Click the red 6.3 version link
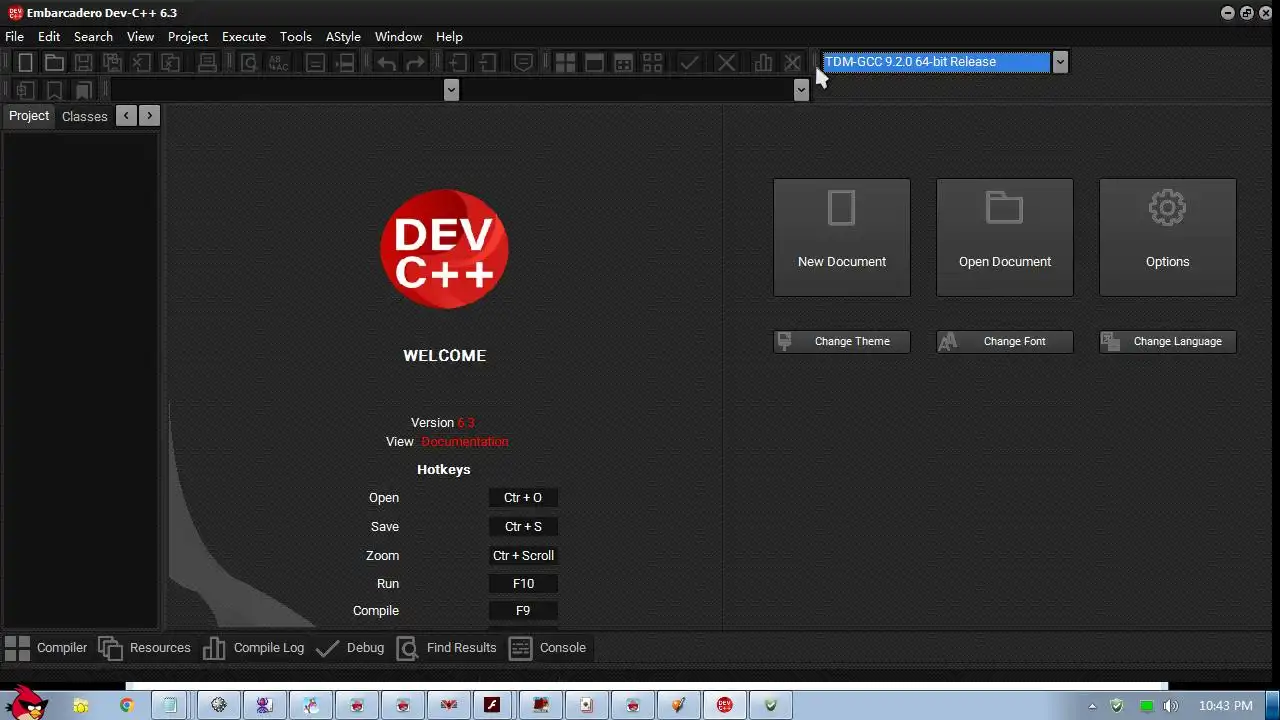This screenshot has width=1280, height=720. click(x=466, y=422)
